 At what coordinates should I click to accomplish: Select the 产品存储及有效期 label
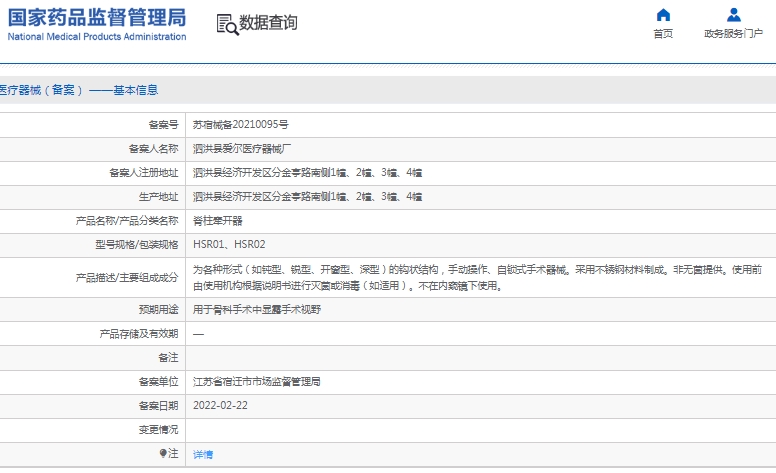click(139, 334)
